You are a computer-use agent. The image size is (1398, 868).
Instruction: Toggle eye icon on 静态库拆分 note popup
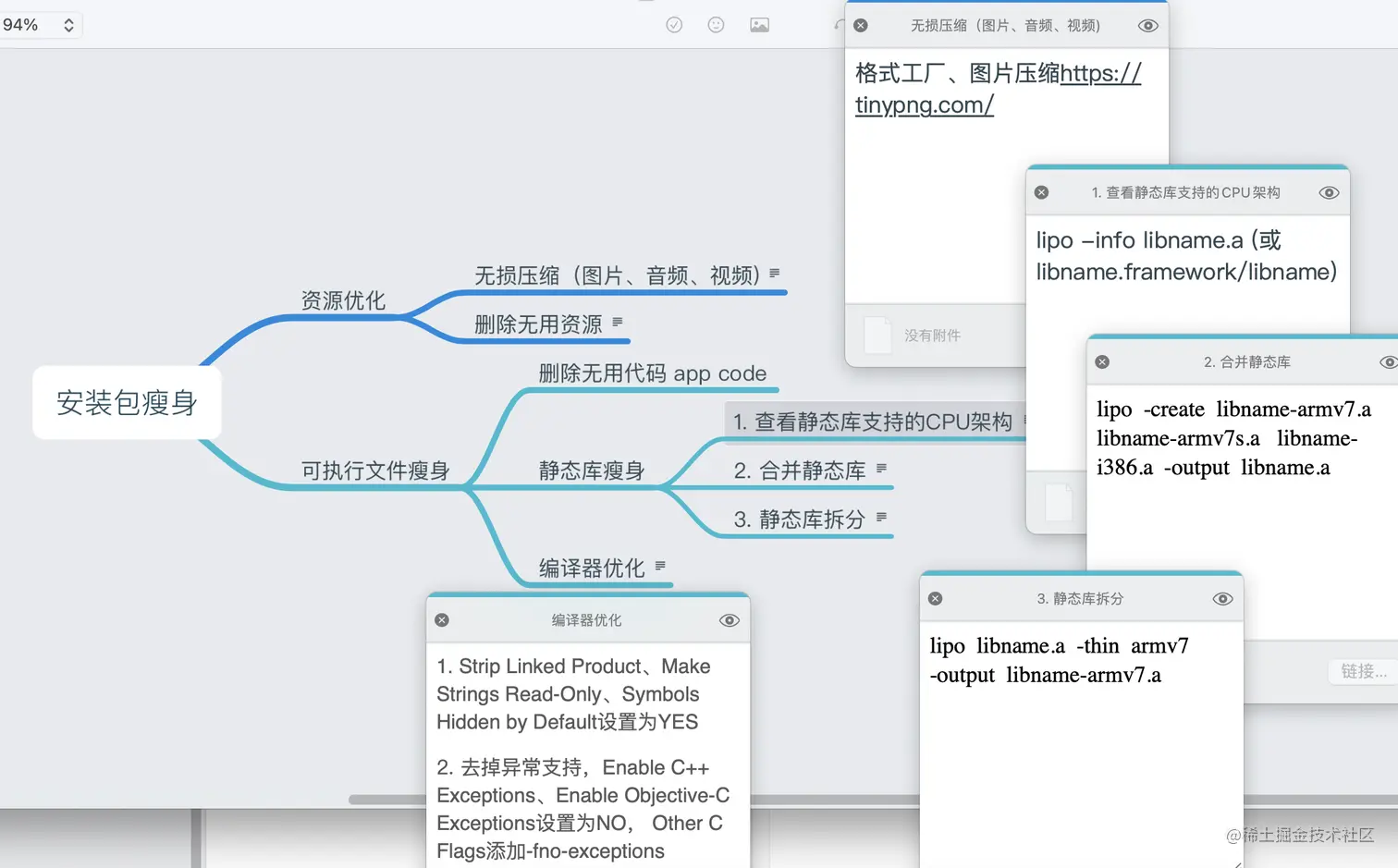1222,598
